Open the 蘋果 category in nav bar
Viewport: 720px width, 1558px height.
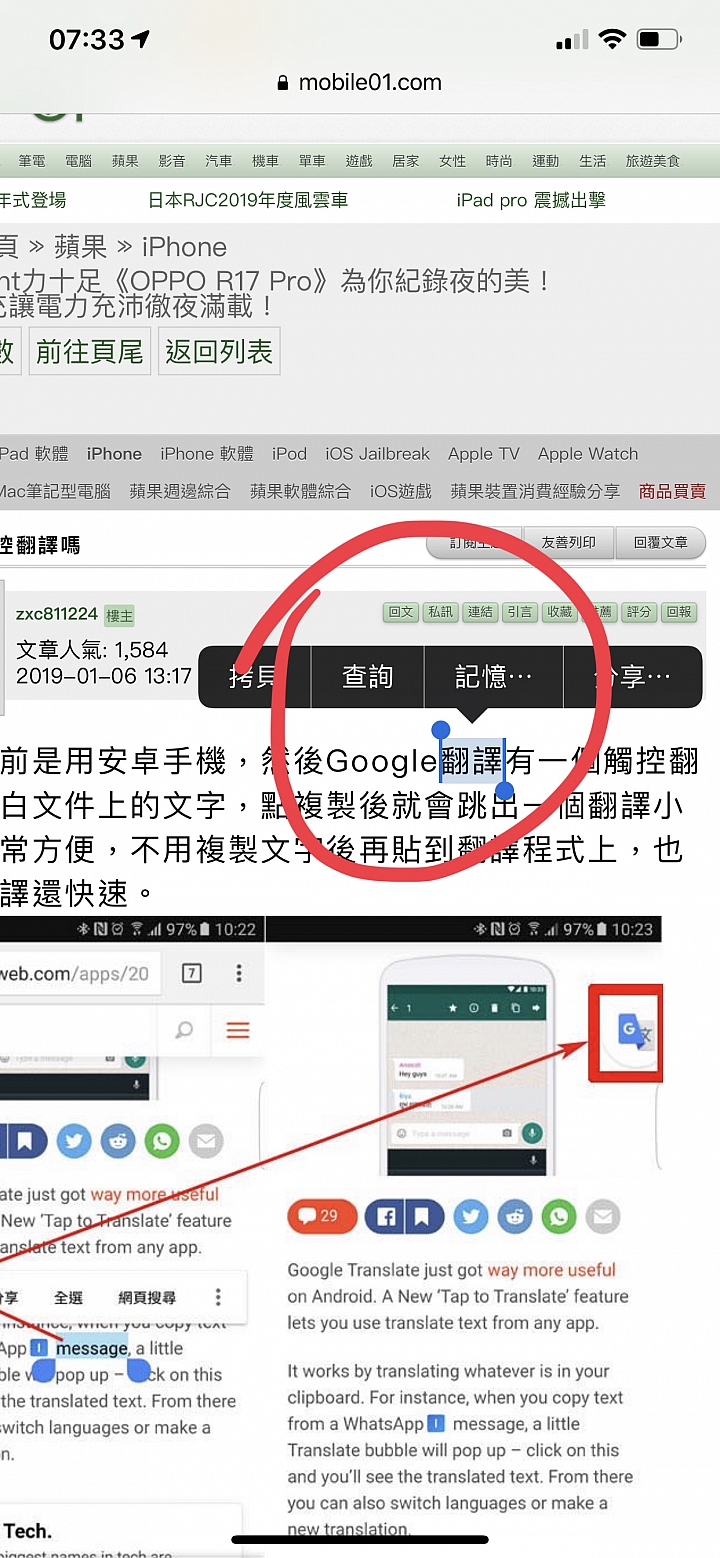tap(125, 161)
